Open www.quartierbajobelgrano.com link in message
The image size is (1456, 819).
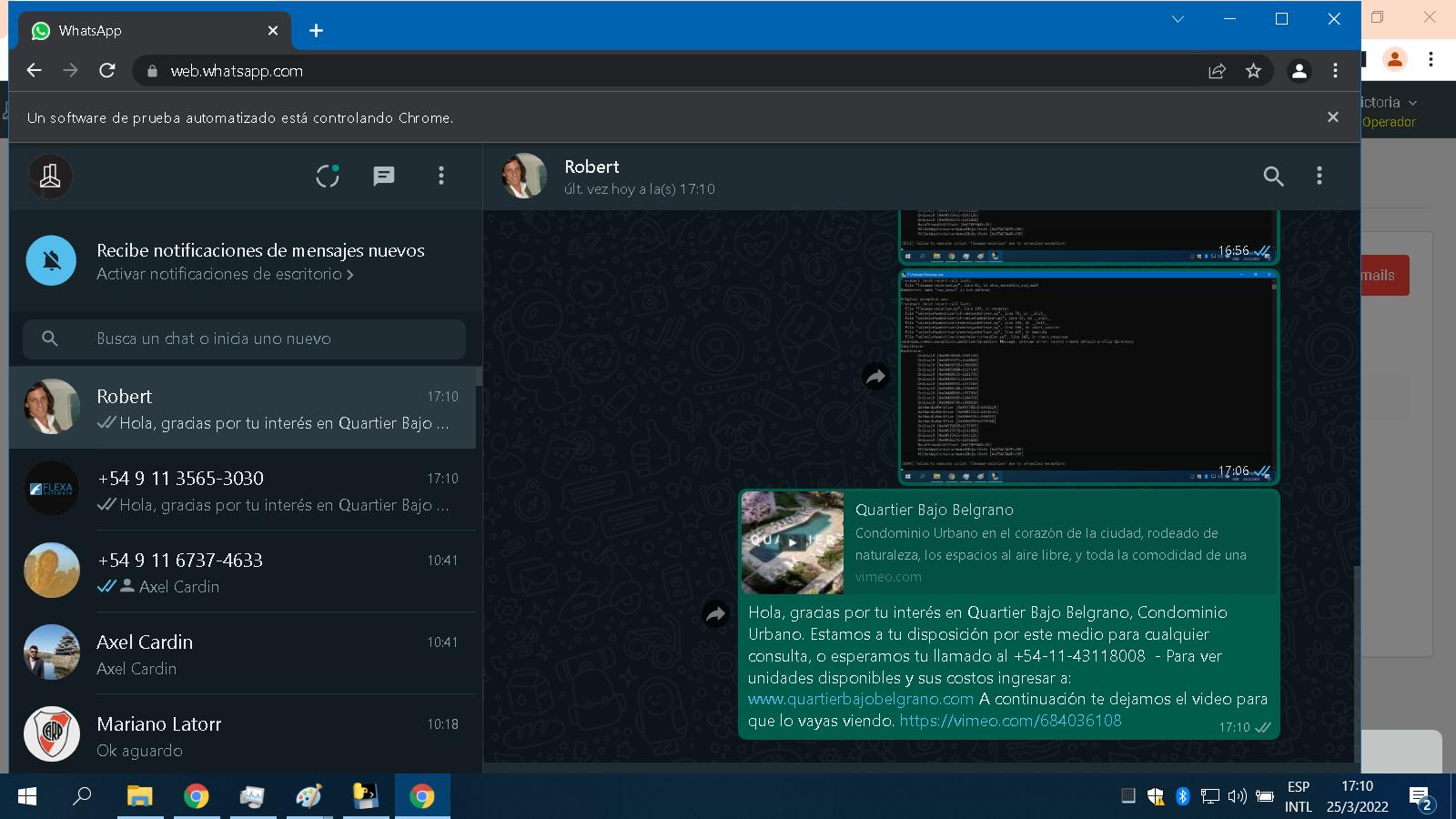(861, 699)
